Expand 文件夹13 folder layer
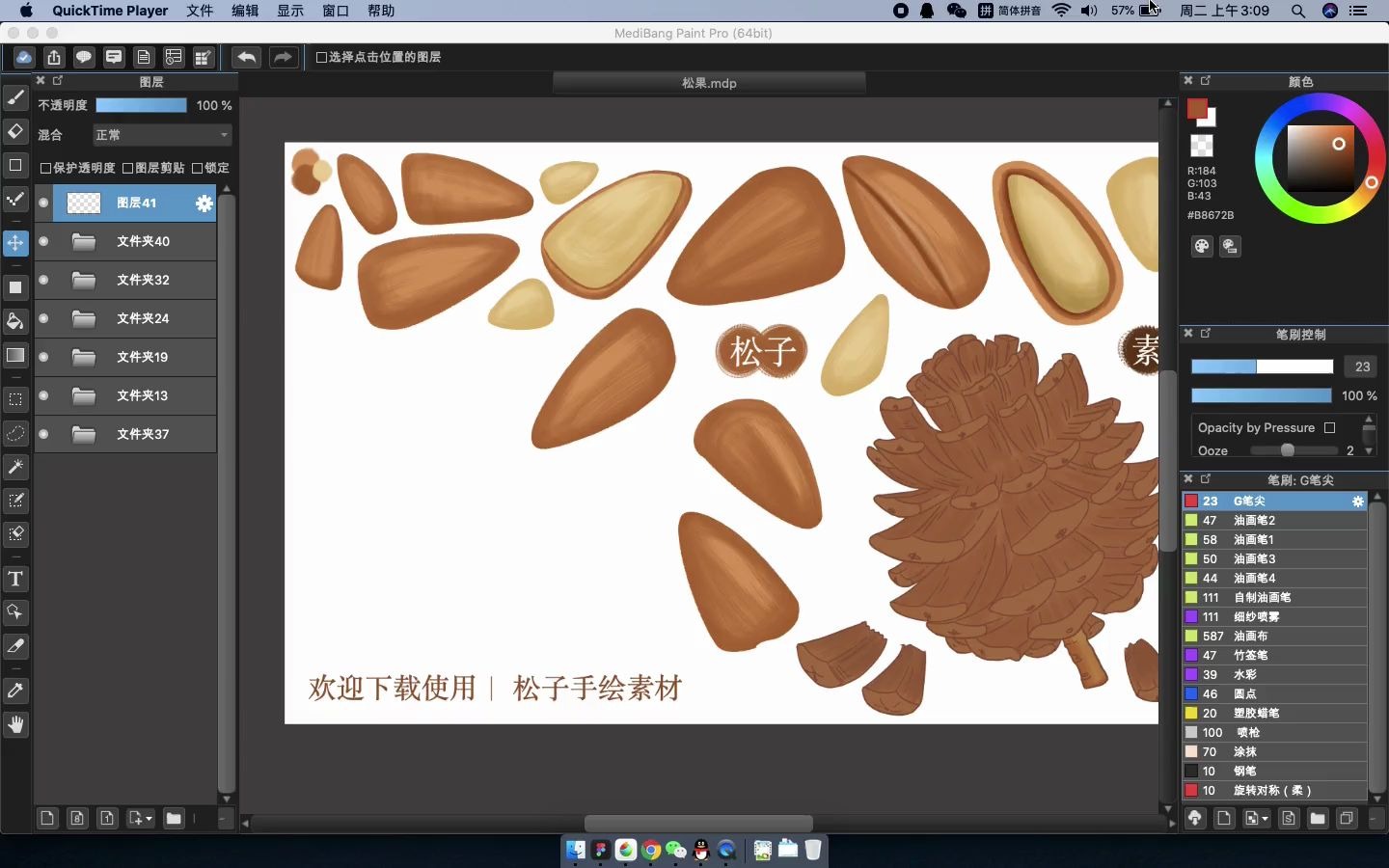This screenshot has width=1389, height=868. click(x=84, y=395)
